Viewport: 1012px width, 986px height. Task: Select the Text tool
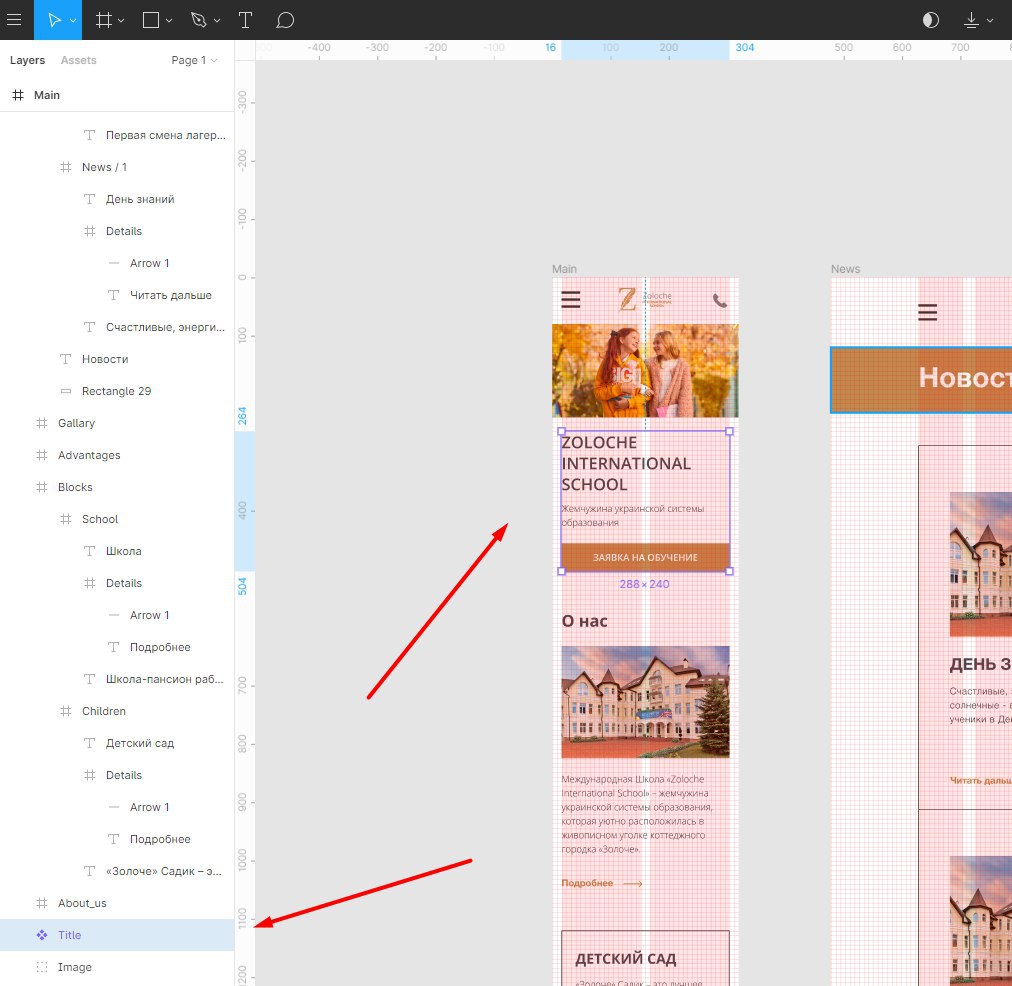[245, 20]
